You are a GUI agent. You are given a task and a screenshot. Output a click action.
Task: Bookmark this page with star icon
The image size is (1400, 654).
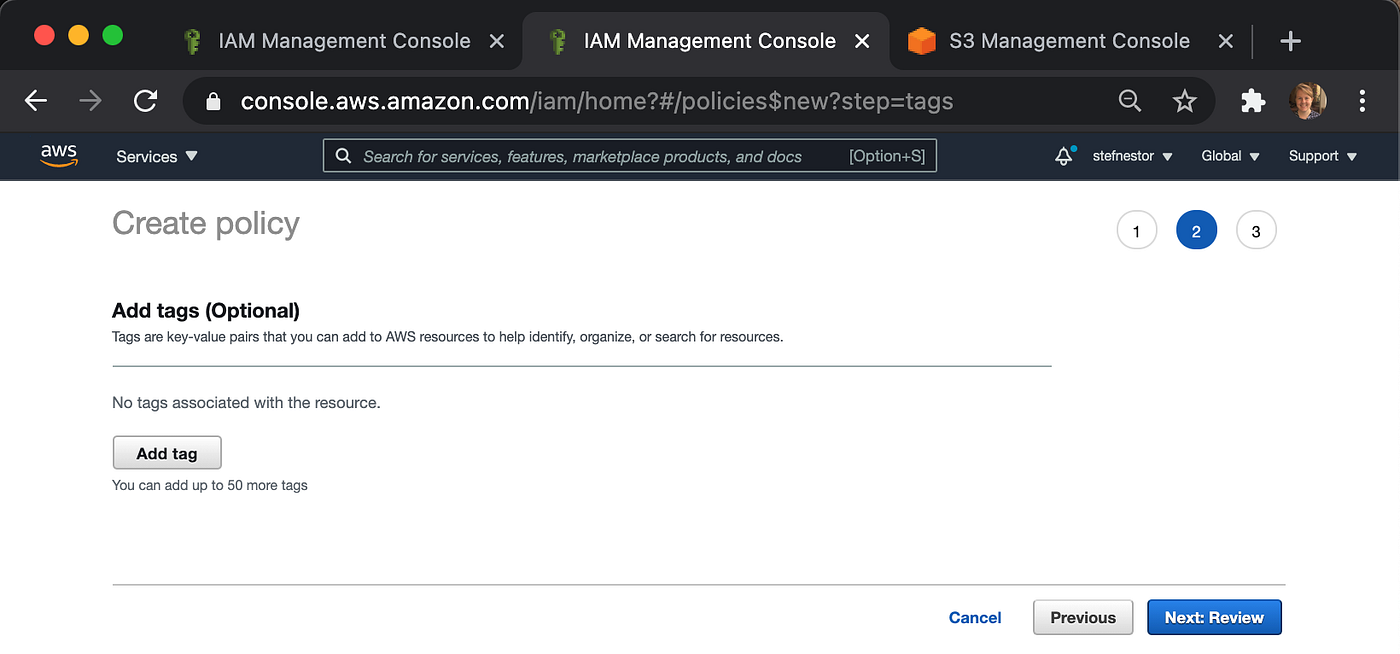coord(1184,100)
